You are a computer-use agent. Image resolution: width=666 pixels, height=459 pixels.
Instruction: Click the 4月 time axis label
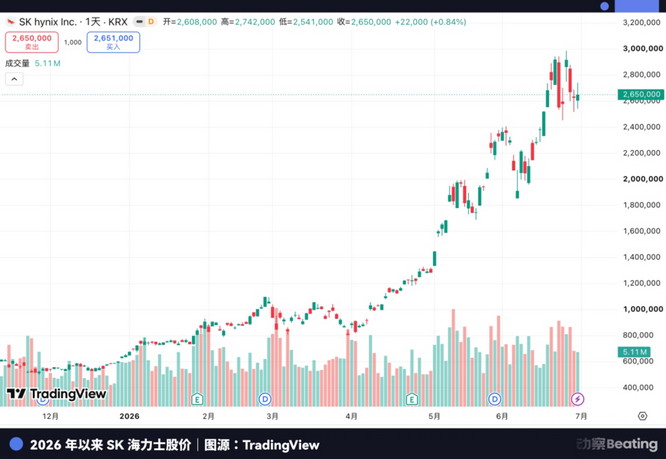351,416
